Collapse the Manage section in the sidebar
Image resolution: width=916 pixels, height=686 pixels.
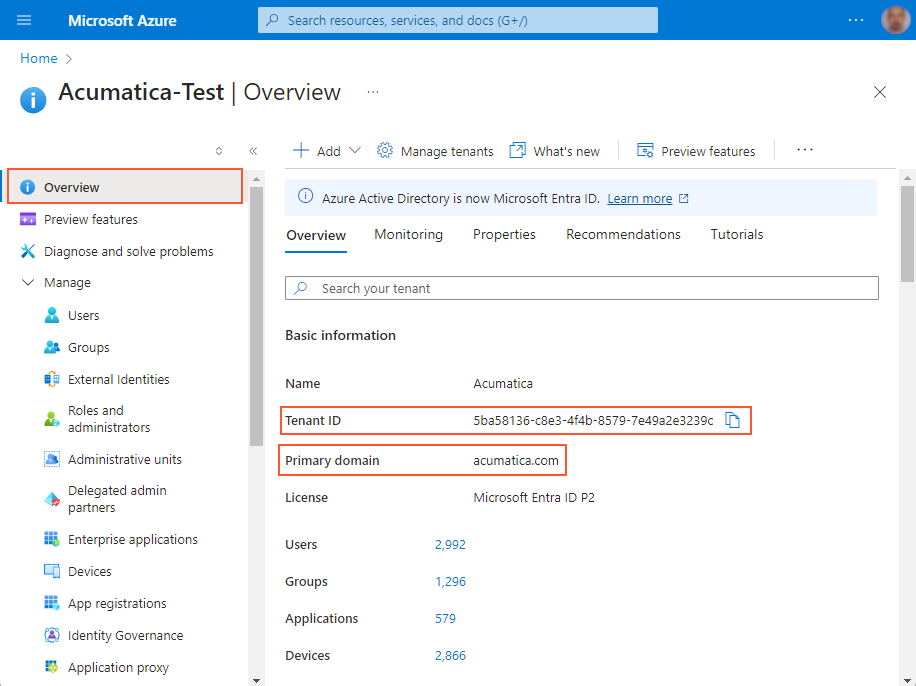click(28, 283)
